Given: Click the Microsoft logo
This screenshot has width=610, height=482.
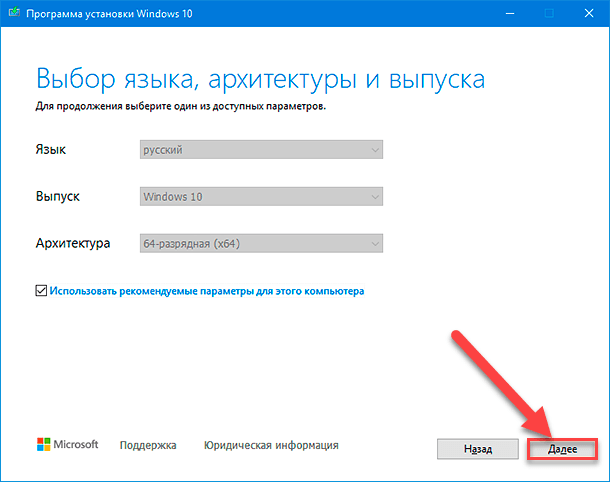Looking at the screenshot, I should 68,444.
